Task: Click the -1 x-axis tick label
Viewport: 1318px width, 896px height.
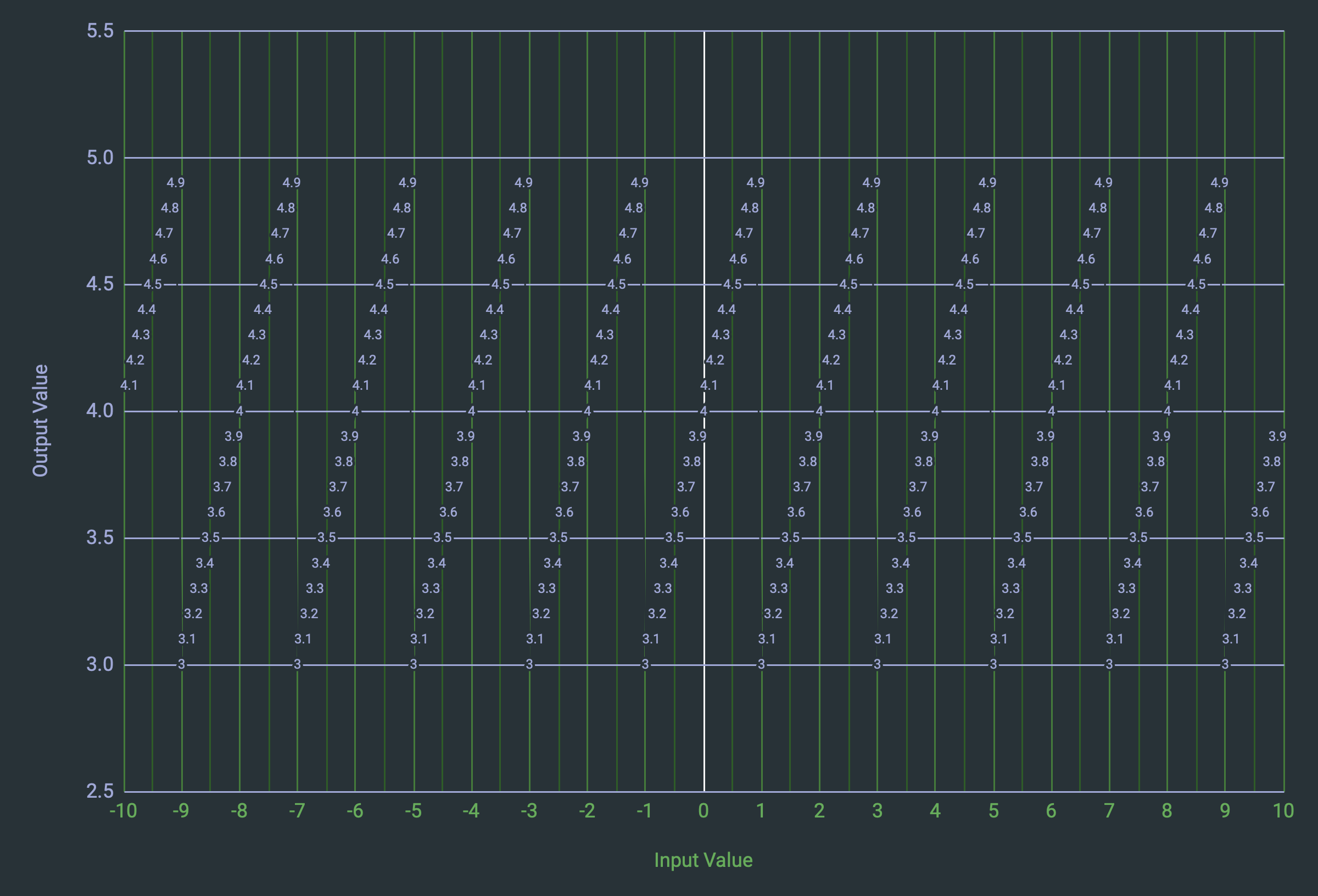Action: [644, 811]
